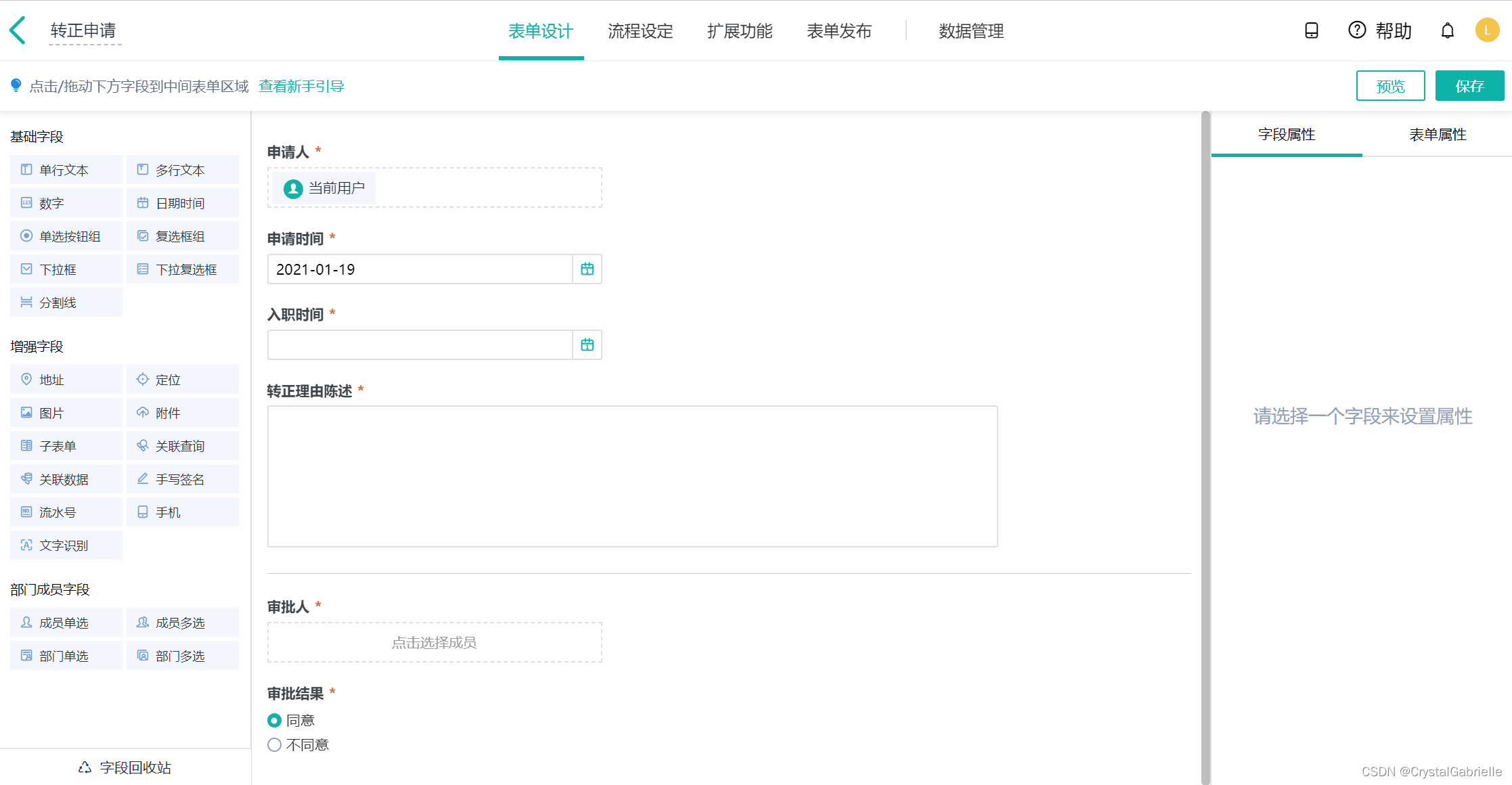Open the user avatar L
Image resolution: width=1512 pixels, height=785 pixels.
click(x=1487, y=30)
